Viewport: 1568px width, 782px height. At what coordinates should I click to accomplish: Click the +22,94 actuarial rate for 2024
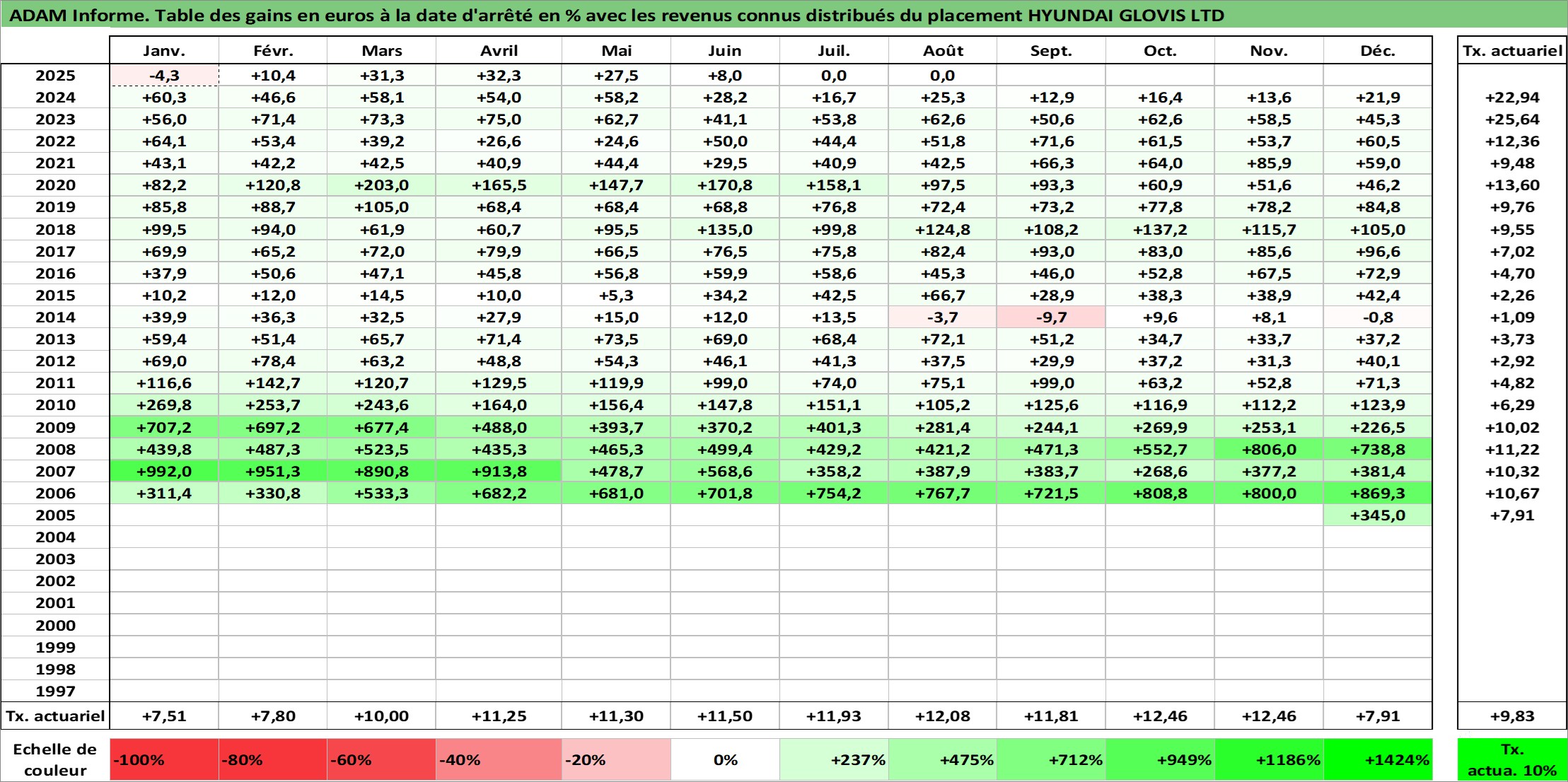point(1512,98)
